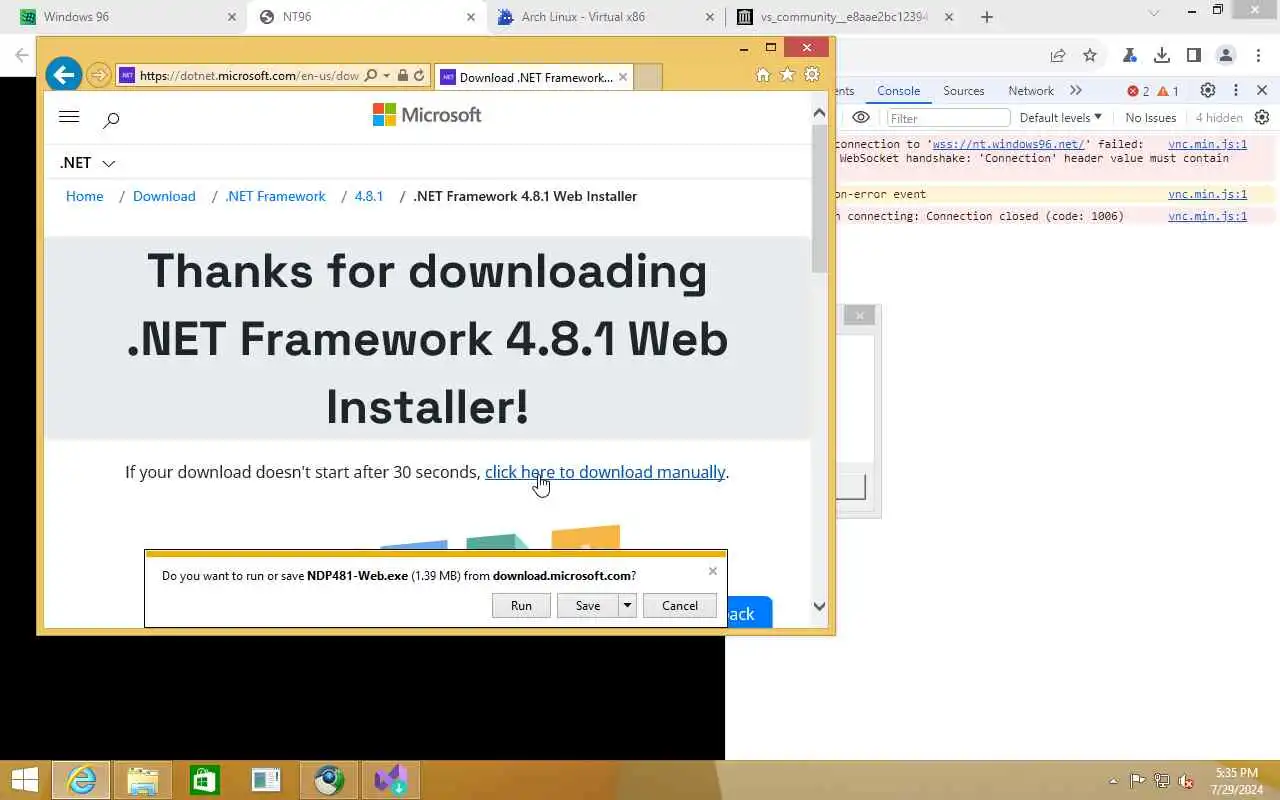
Task: Click the search magnifier in IE address bar
Action: click(371, 75)
